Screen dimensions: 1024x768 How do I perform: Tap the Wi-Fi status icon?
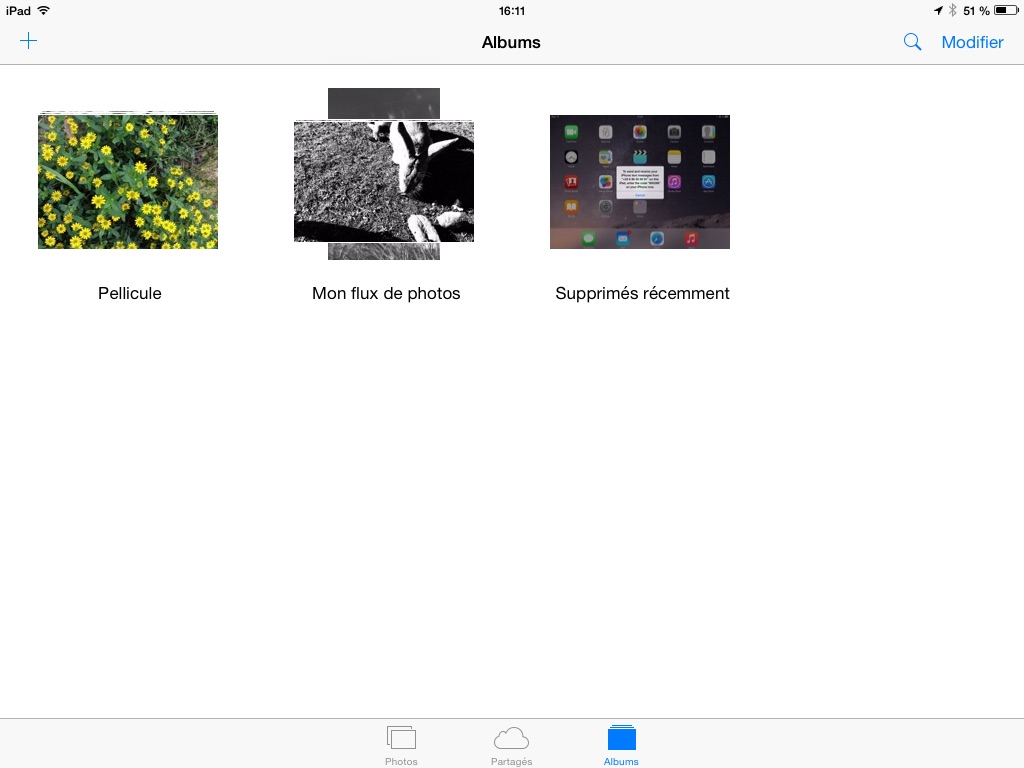pyautogui.click(x=44, y=10)
